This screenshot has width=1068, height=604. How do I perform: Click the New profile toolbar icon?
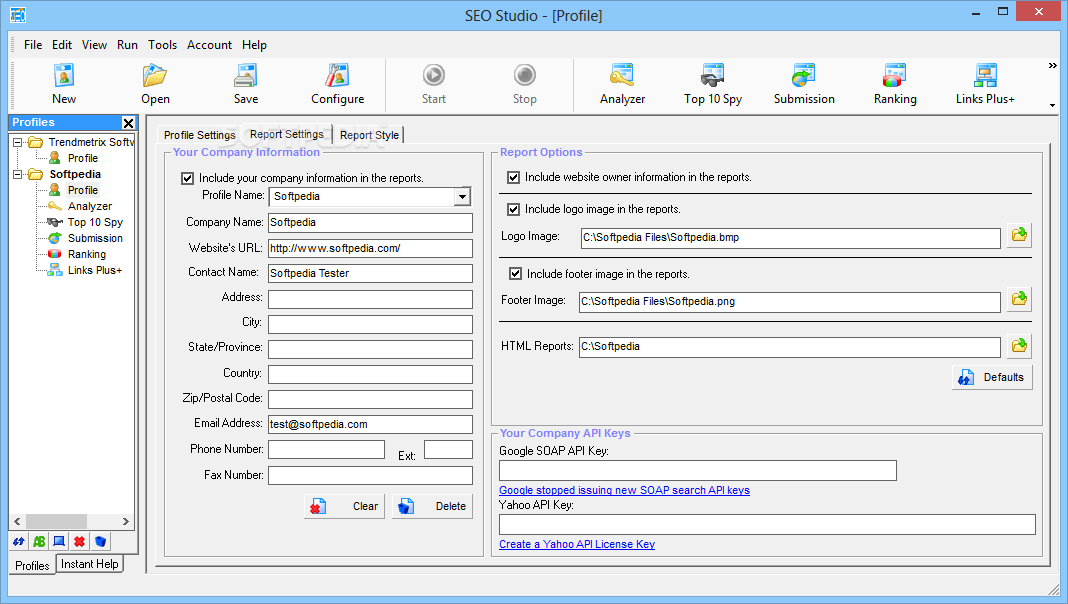[63, 84]
